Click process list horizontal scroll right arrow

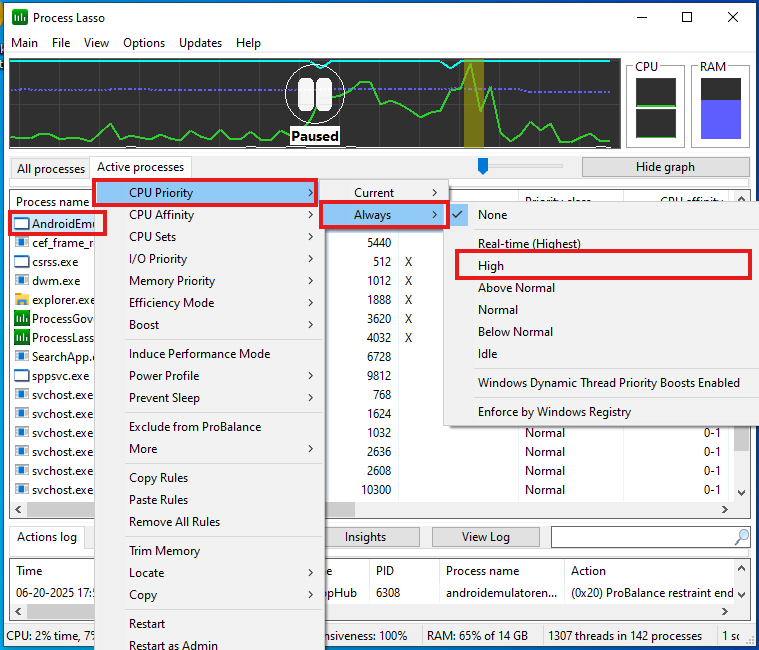coord(725,509)
